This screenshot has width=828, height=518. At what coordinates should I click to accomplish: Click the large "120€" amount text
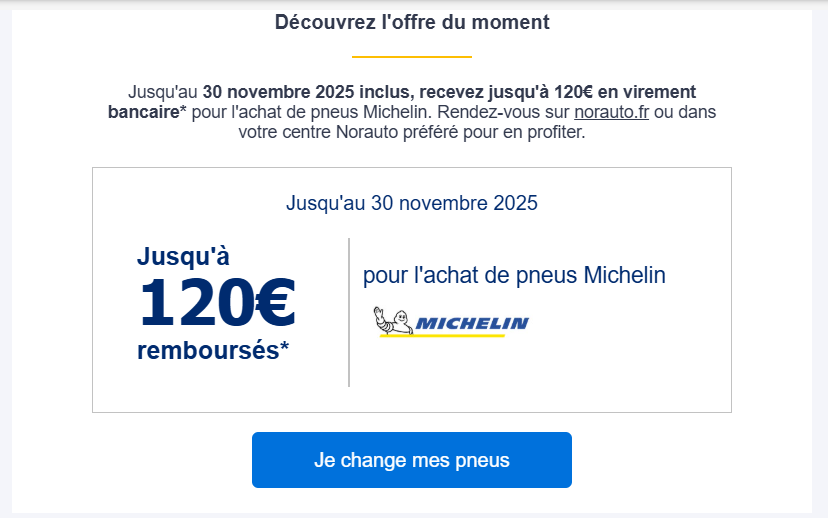tap(217, 302)
